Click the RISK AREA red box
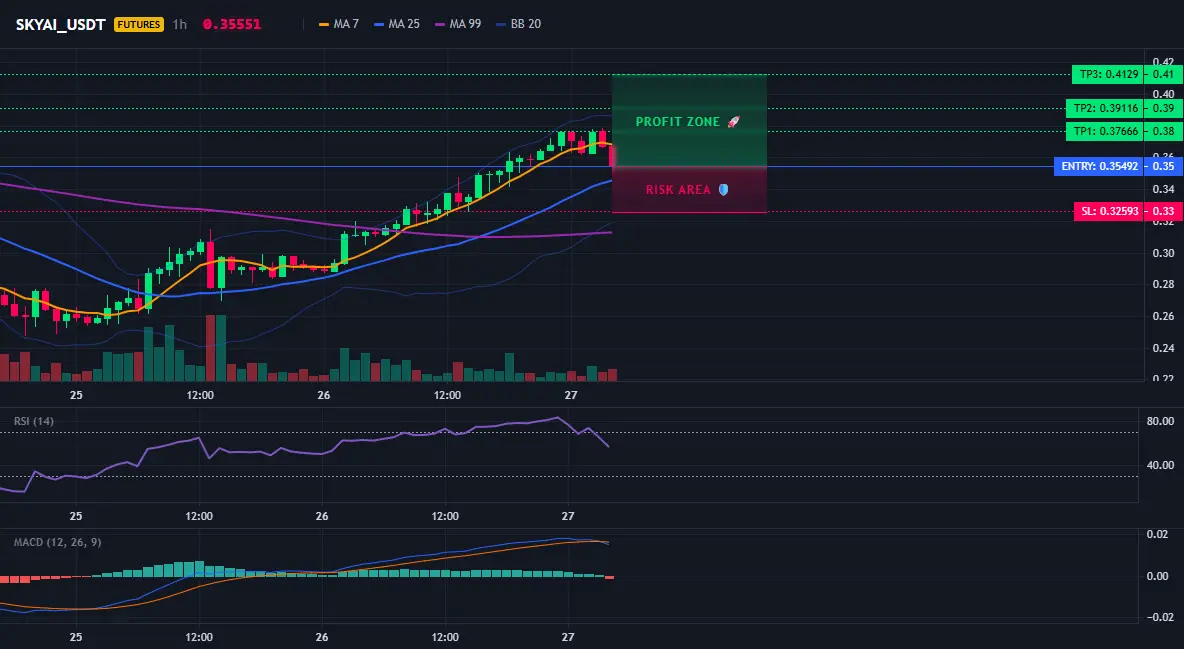This screenshot has height=649, width=1184. pyautogui.click(x=689, y=190)
